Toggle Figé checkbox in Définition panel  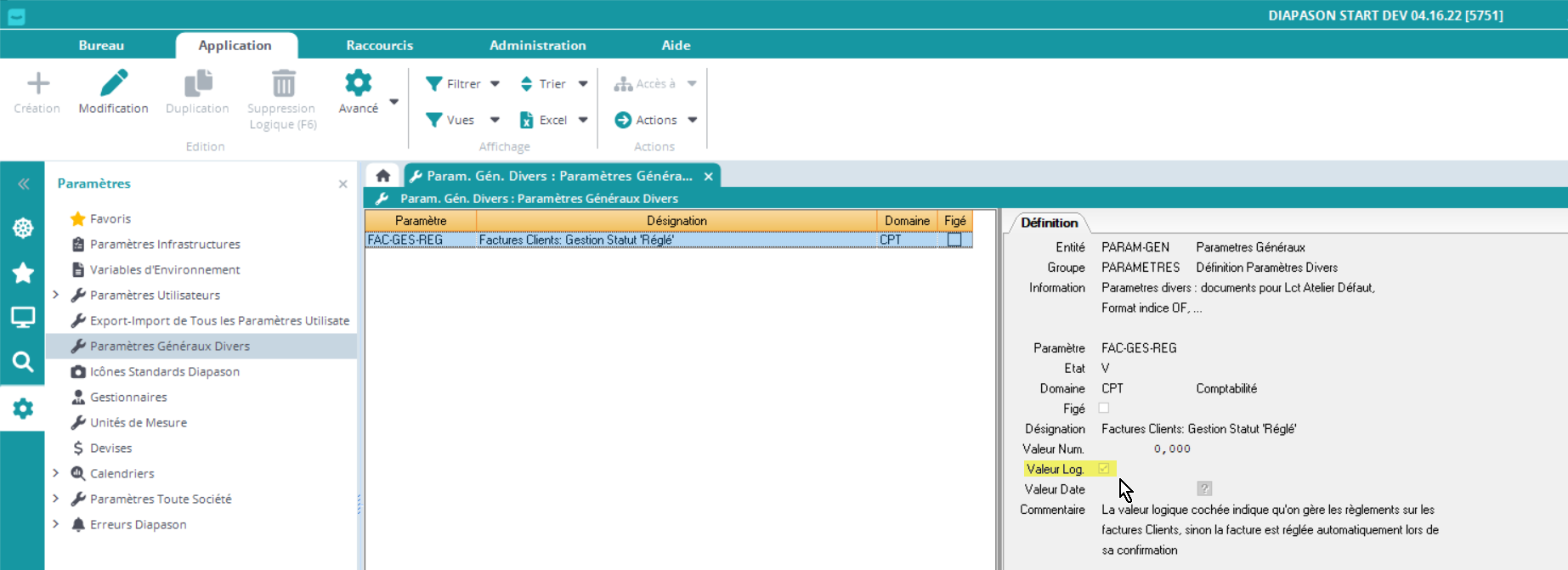pos(1103,409)
